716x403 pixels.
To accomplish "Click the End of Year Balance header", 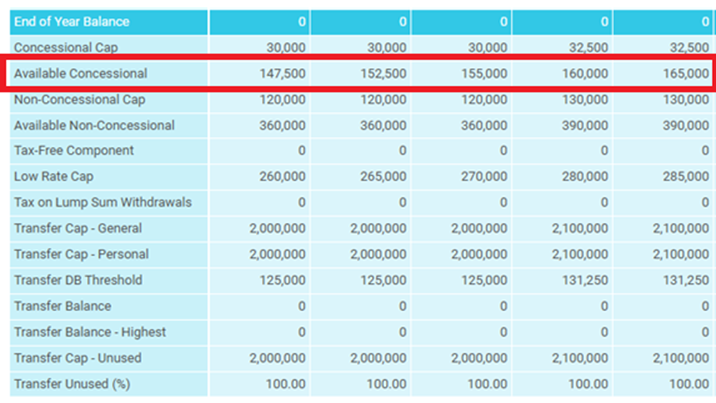I will click(71, 21).
